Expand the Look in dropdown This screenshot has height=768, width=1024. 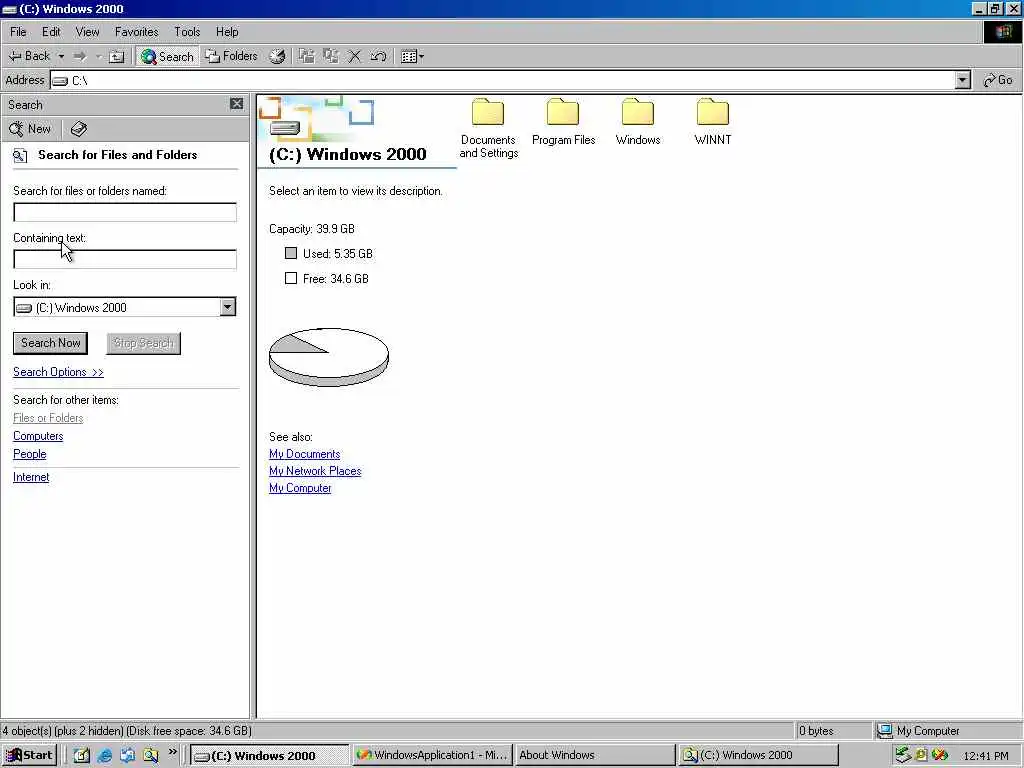click(227, 307)
